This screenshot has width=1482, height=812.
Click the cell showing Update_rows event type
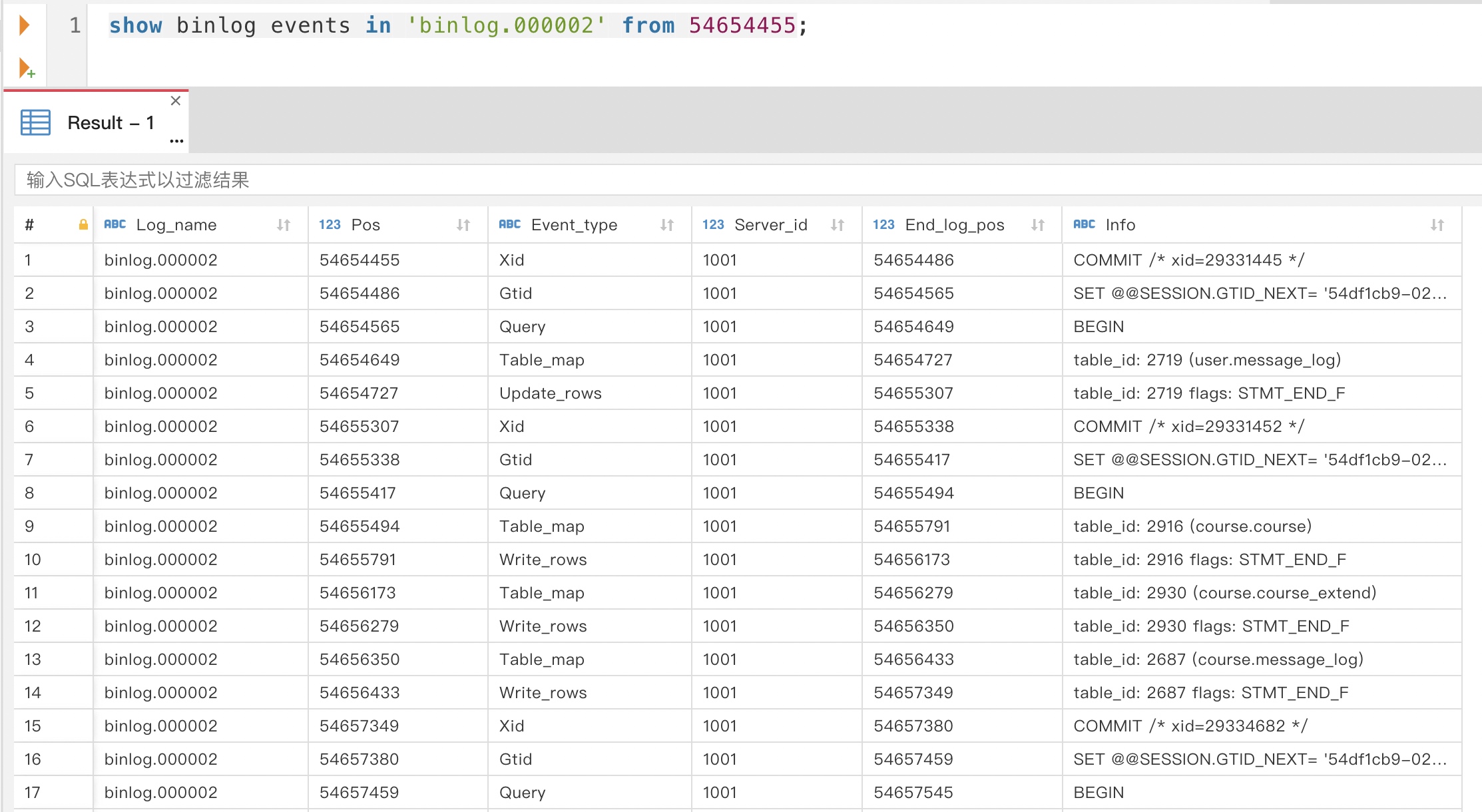[x=550, y=393]
